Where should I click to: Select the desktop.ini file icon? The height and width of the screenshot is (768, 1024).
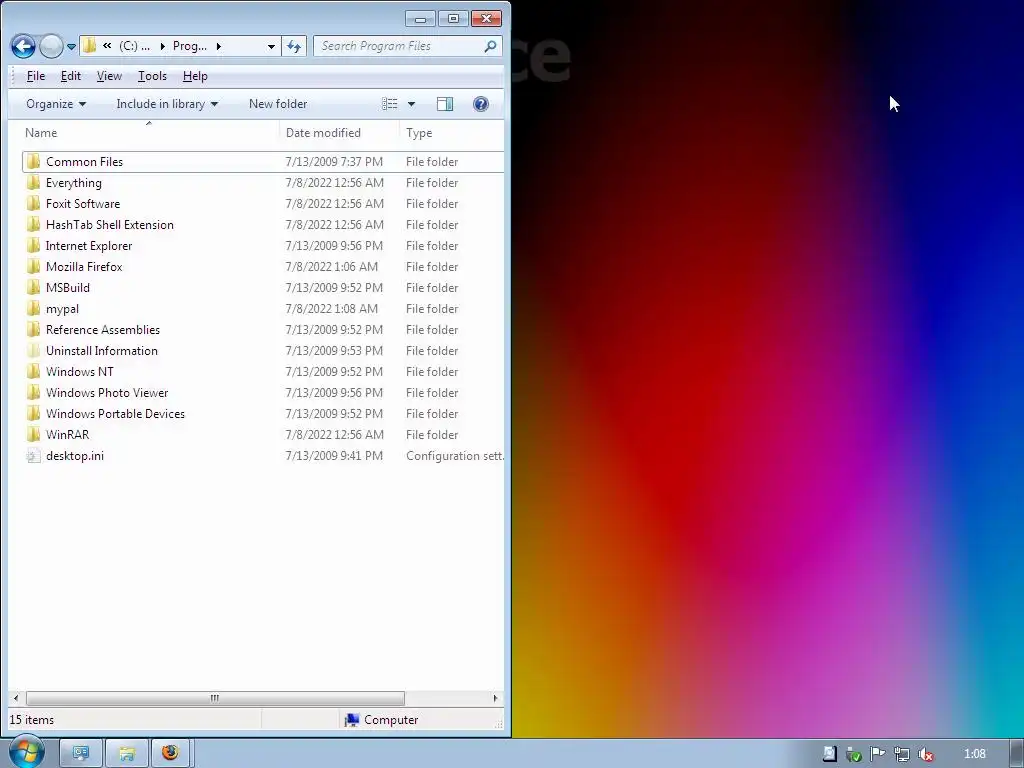(x=33, y=456)
